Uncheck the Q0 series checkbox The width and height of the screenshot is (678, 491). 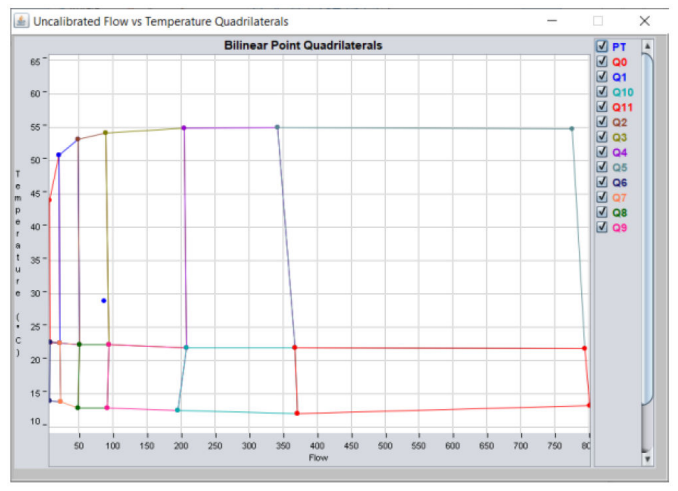pos(602,61)
